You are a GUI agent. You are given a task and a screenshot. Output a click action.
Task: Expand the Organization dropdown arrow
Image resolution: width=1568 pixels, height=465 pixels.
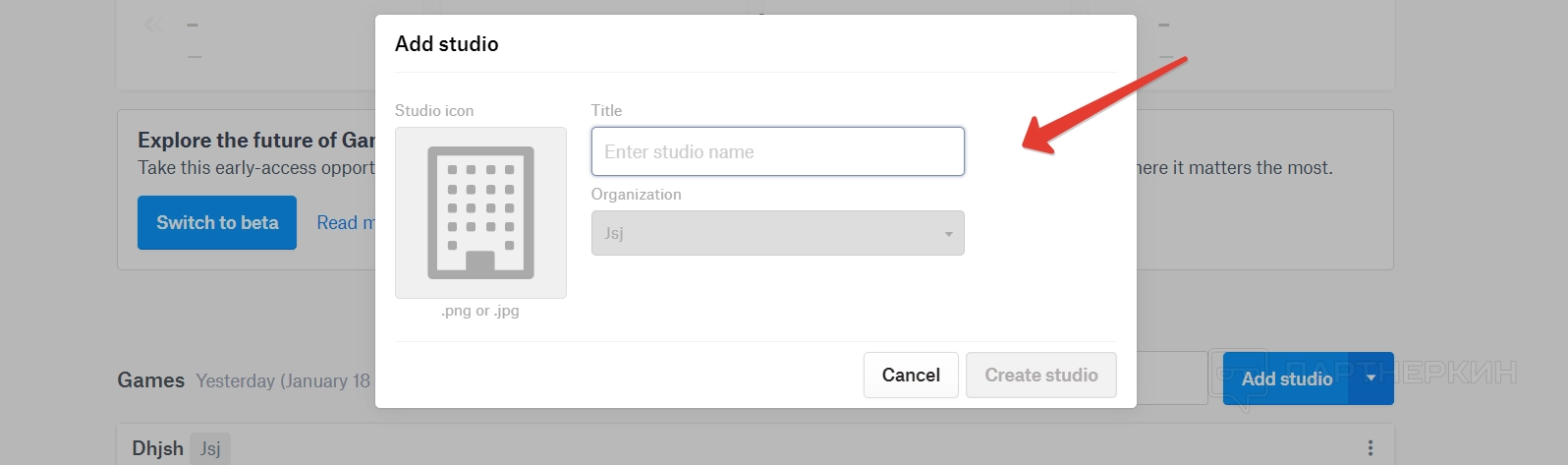pos(948,234)
